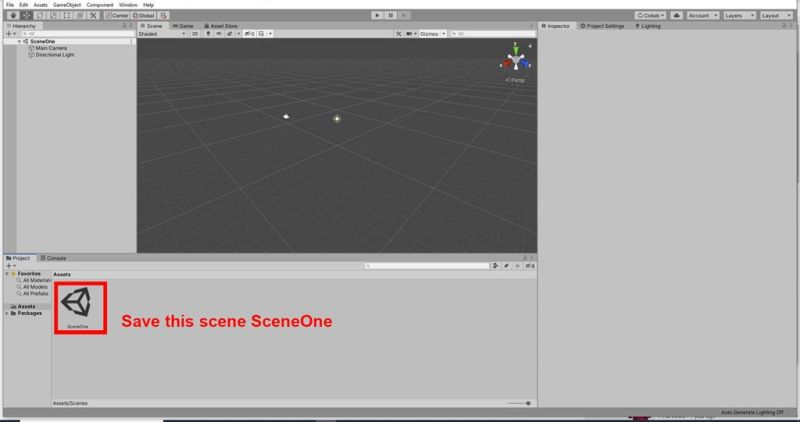Screen dimensions: 800x422
Task: Click the Scene view search field
Action: [492, 34]
